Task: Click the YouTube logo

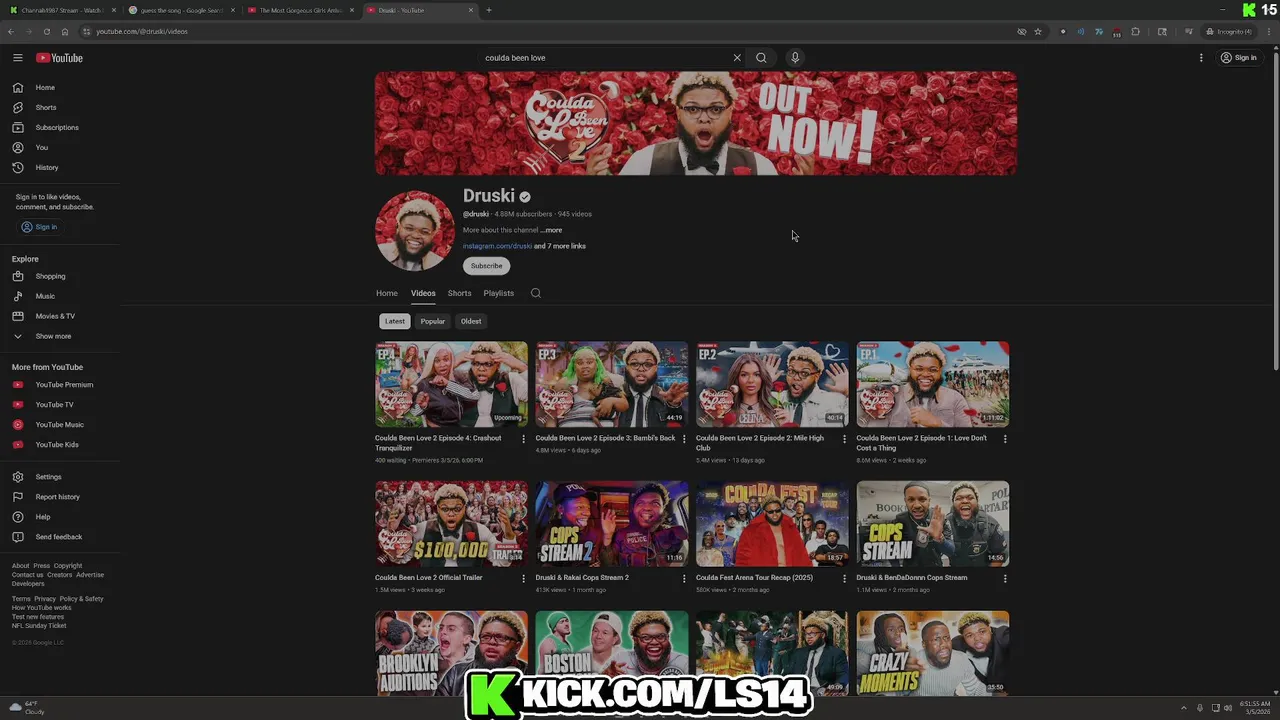Action: [x=60, y=58]
